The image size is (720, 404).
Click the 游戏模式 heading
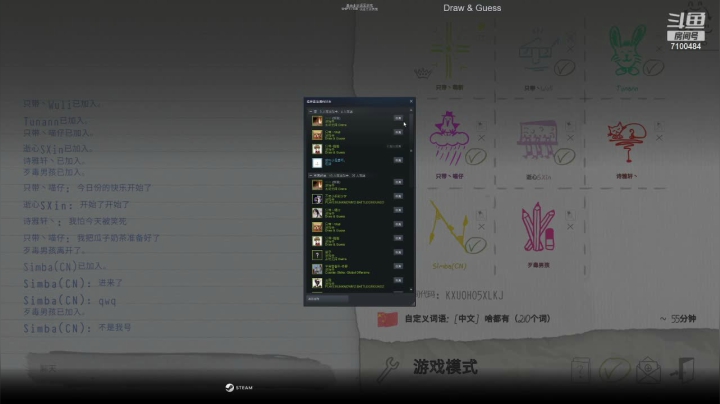pyautogui.click(x=445, y=367)
